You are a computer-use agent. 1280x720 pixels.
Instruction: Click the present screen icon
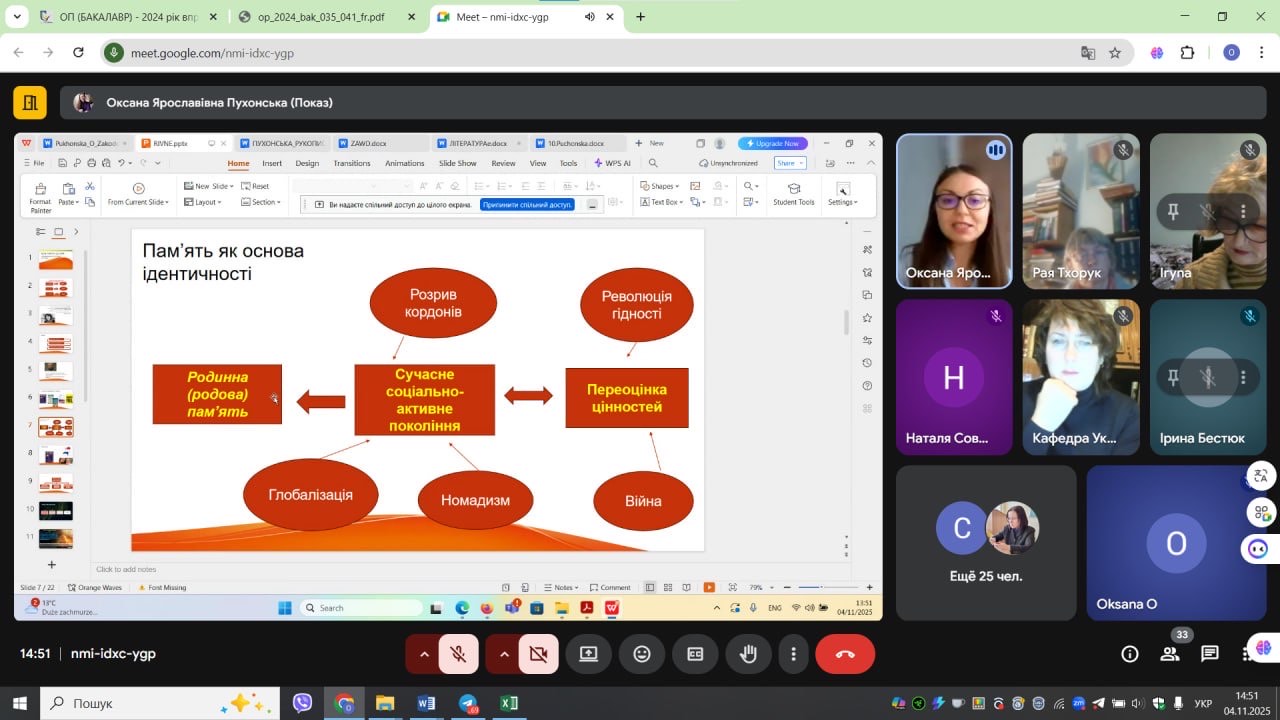tap(588, 654)
